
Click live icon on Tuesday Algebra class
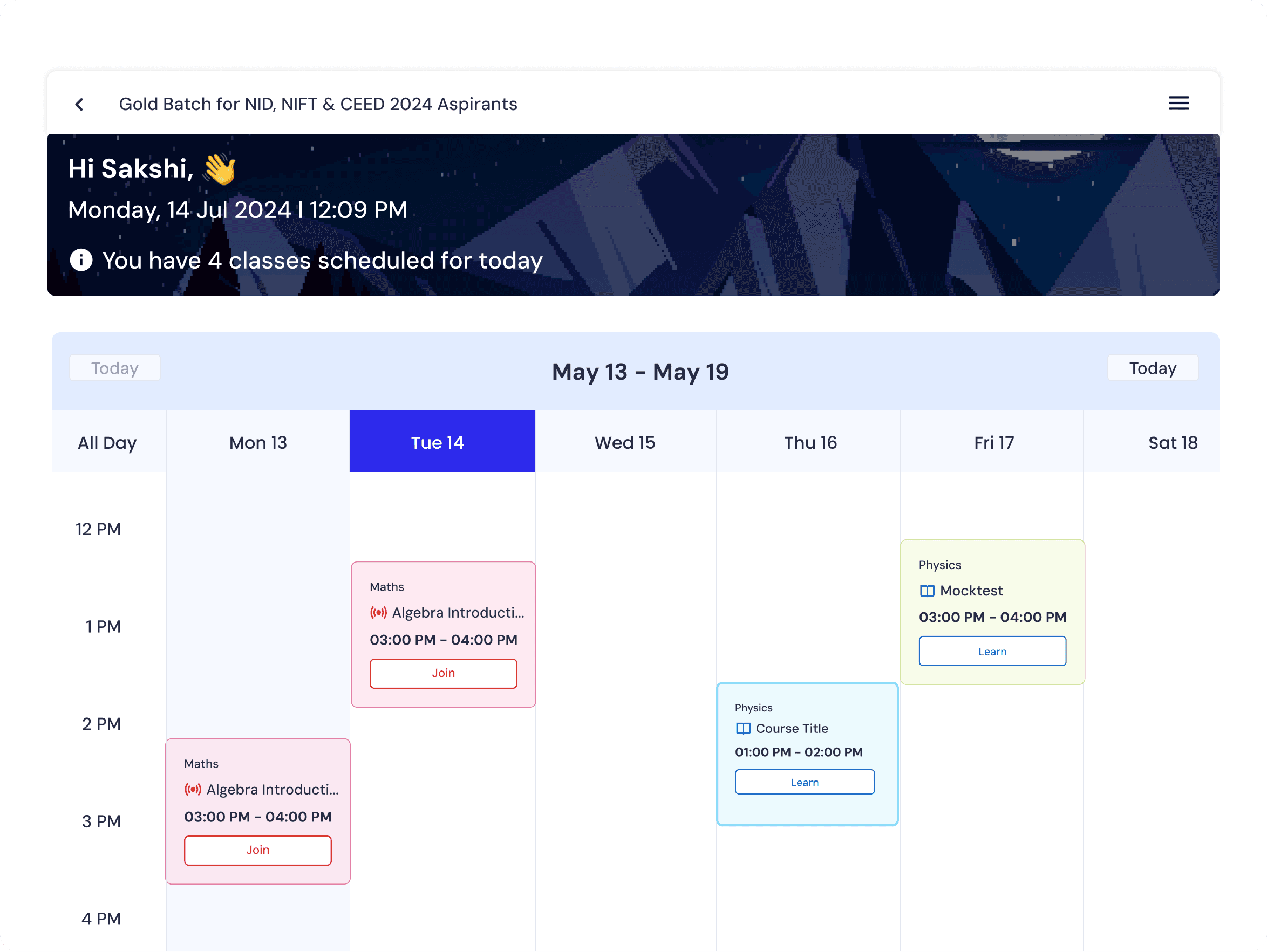(x=378, y=613)
